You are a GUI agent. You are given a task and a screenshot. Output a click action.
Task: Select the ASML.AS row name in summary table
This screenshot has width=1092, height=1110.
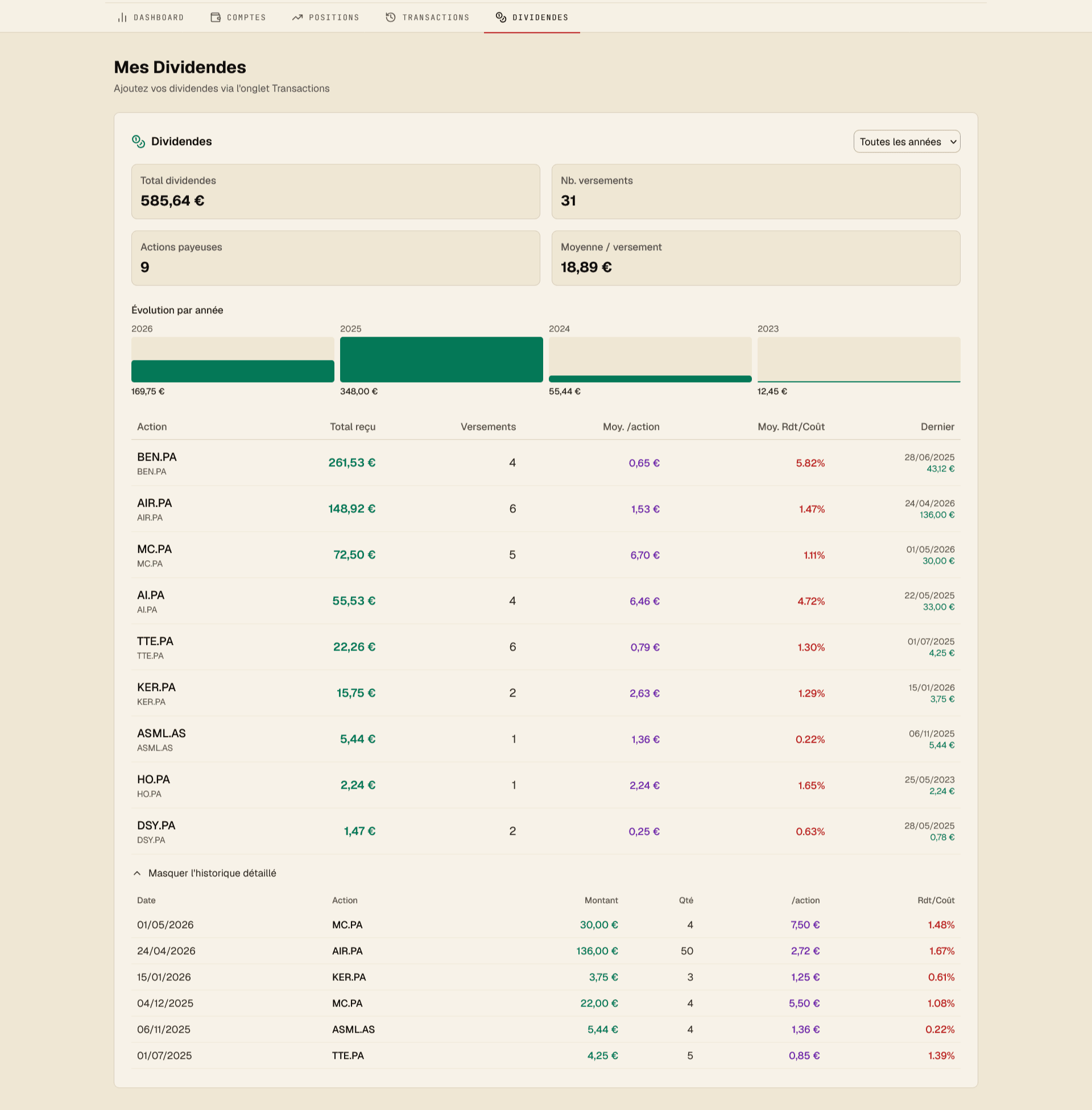161,734
